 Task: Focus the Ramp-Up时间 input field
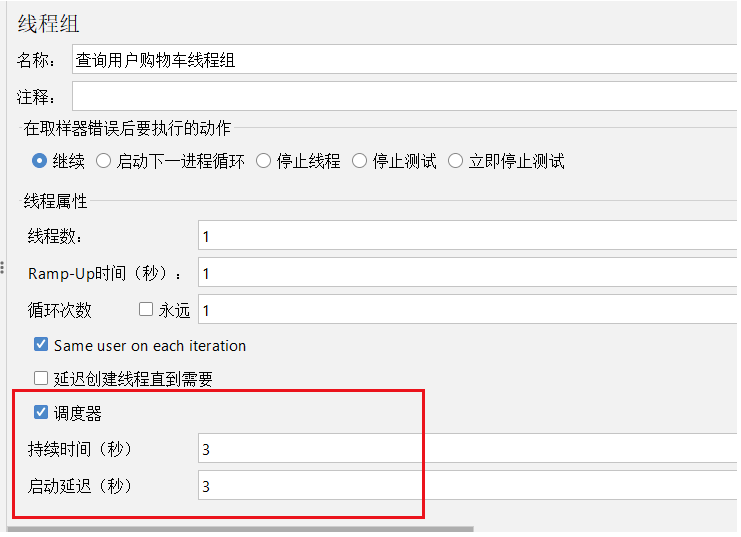click(469, 272)
